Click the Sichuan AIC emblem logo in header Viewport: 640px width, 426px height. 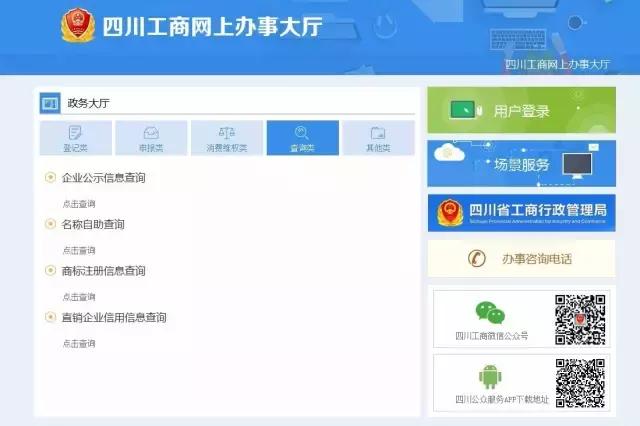[x=78, y=25]
